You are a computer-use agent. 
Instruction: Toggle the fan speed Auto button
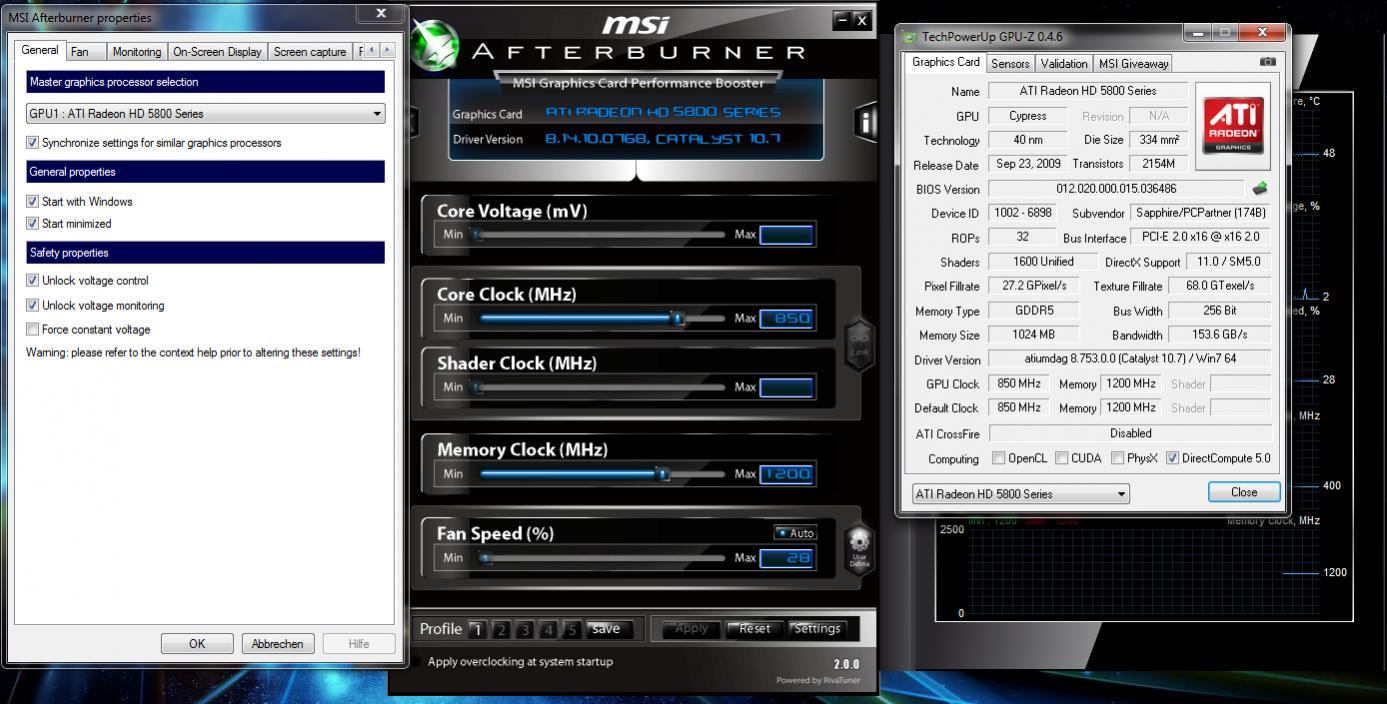point(795,533)
